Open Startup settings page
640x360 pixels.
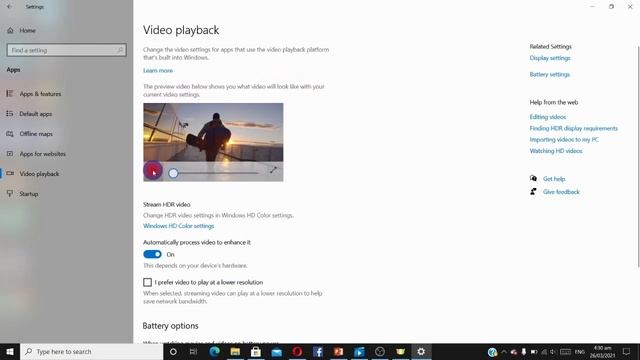[x=29, y=194]
